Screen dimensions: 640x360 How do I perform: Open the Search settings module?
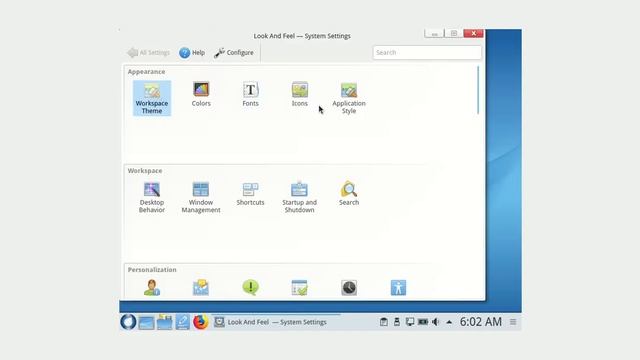(349, 193)
